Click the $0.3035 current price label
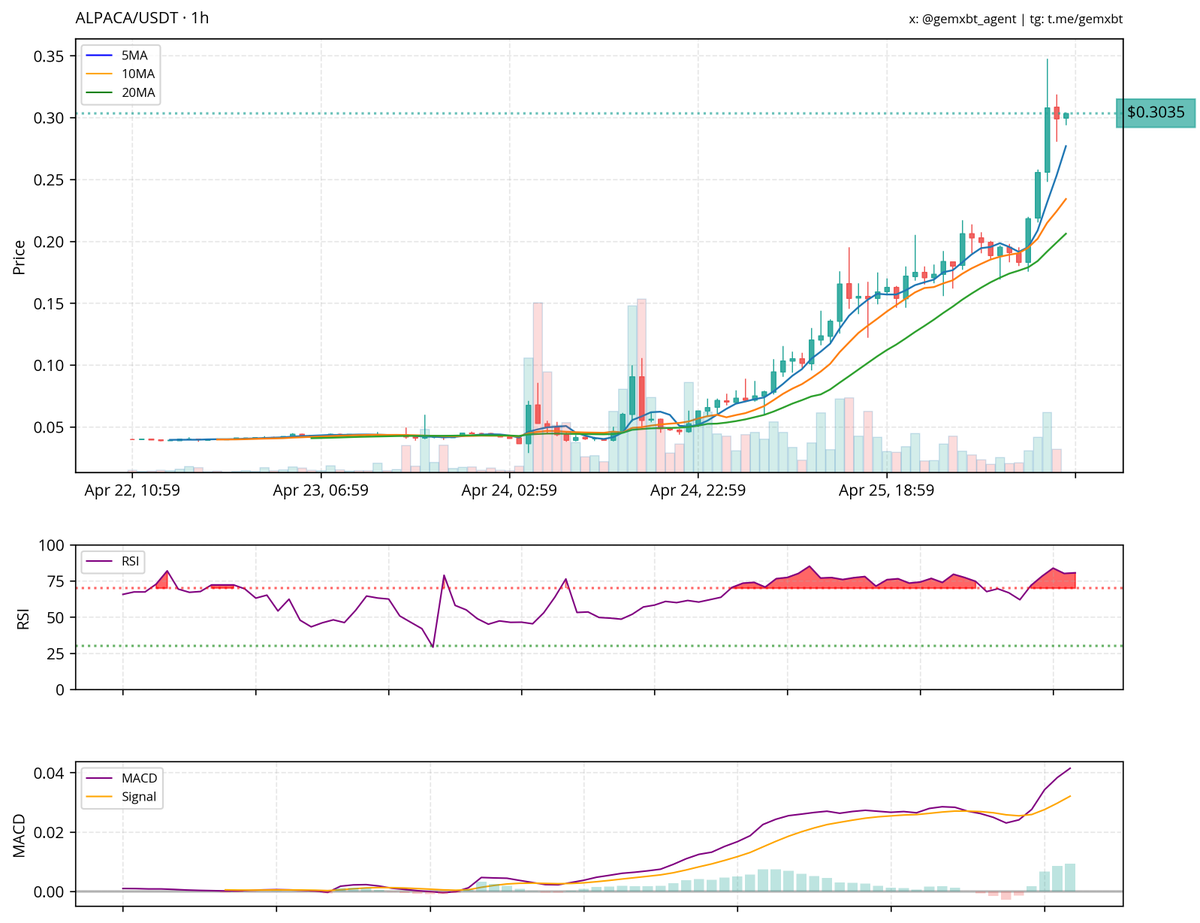The height and width of the screenshot is (923, 1200). (x=1155, y=113)
